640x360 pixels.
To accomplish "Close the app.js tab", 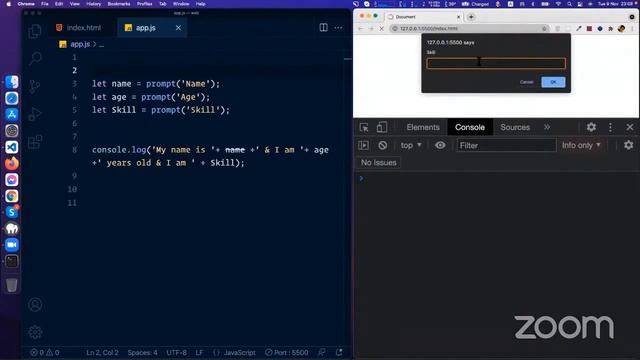I will coord(178,28).
